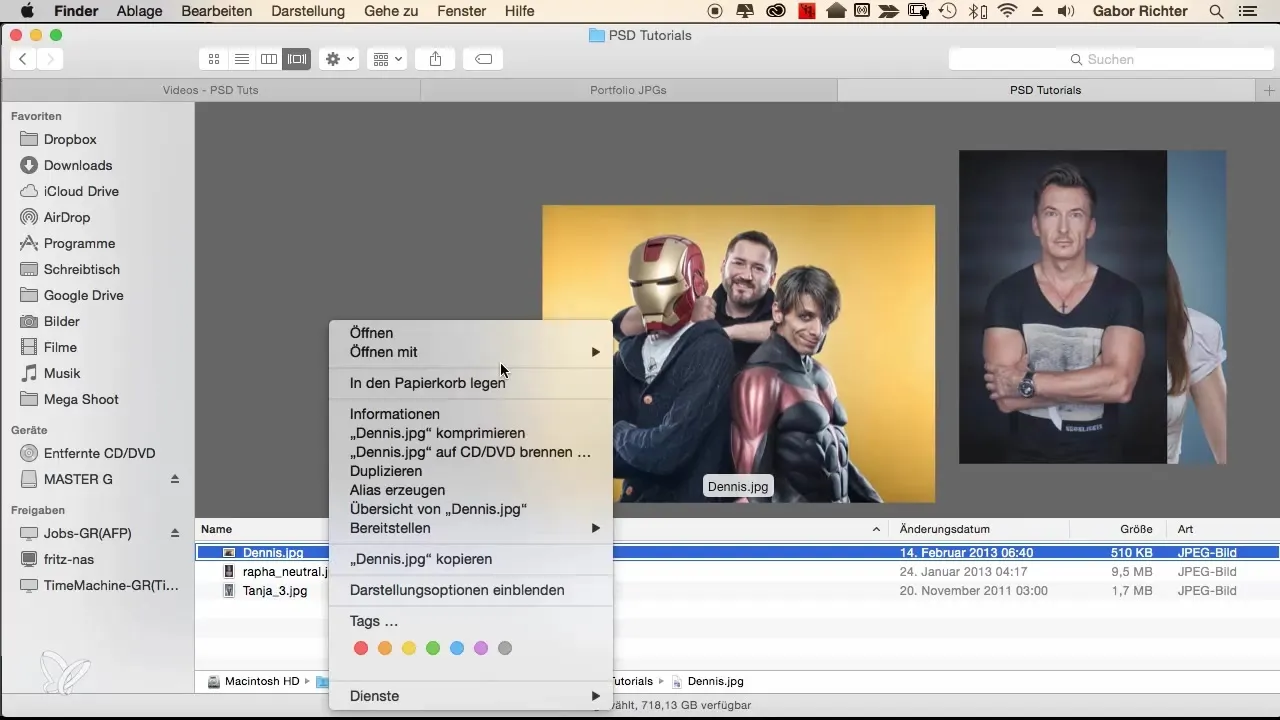Expand the Öffnen mit submenu
This screenshot has height=720, width=1280.
(x=470, y=352)
